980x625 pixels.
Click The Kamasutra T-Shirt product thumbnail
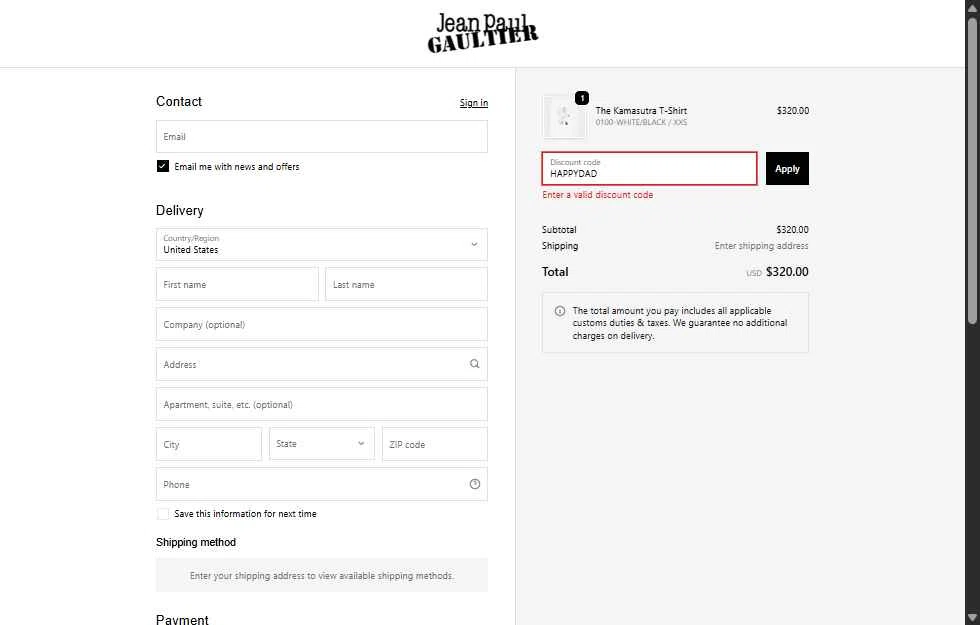click(564, 117)
